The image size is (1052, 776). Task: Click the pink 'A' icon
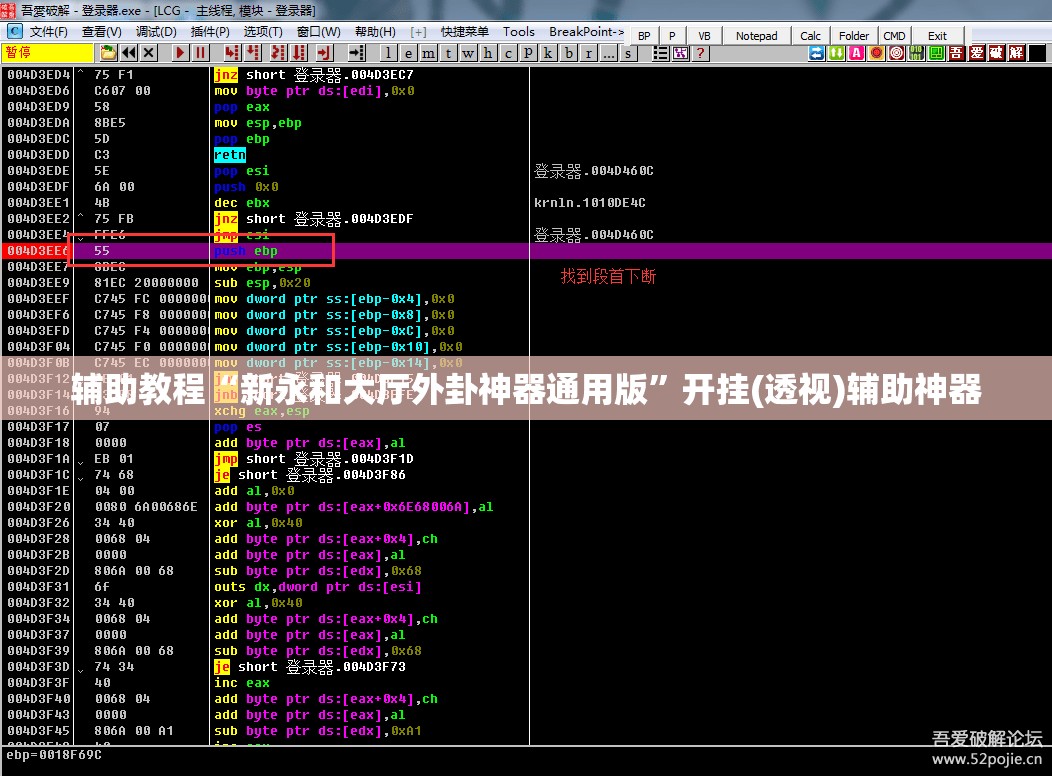coord(857,53)
